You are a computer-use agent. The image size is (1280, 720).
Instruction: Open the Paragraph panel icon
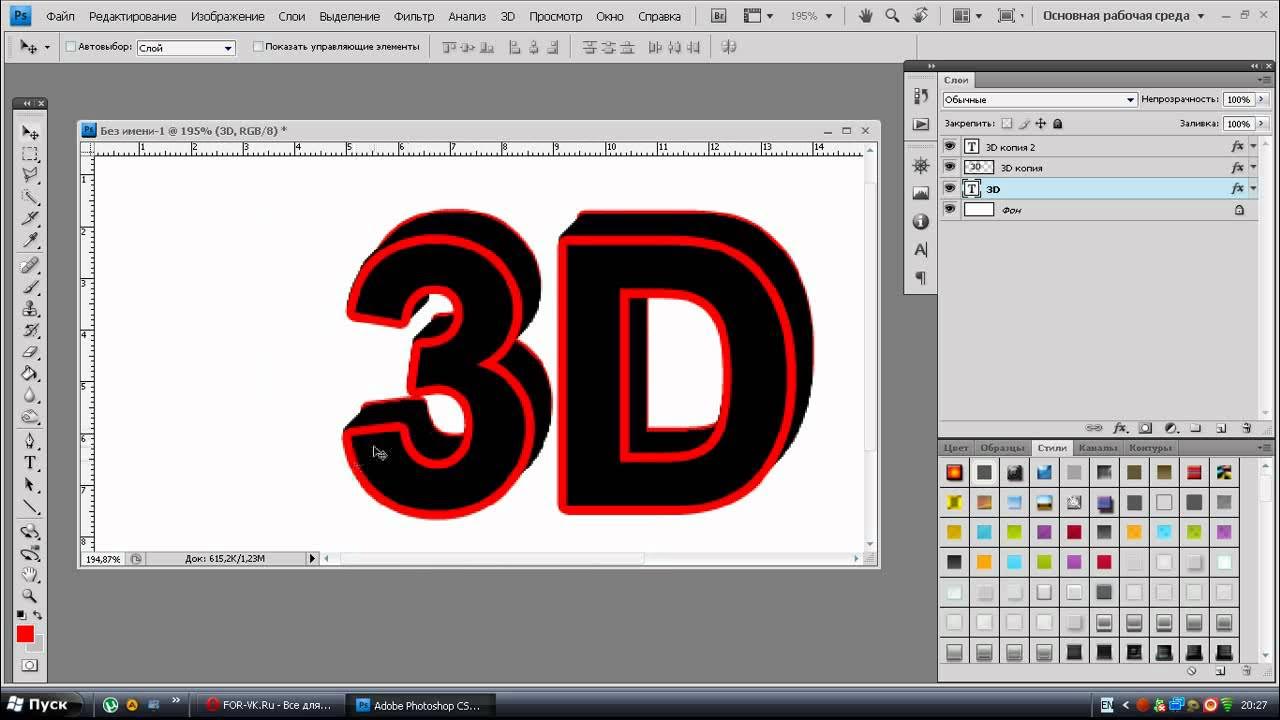click(921, 277)
